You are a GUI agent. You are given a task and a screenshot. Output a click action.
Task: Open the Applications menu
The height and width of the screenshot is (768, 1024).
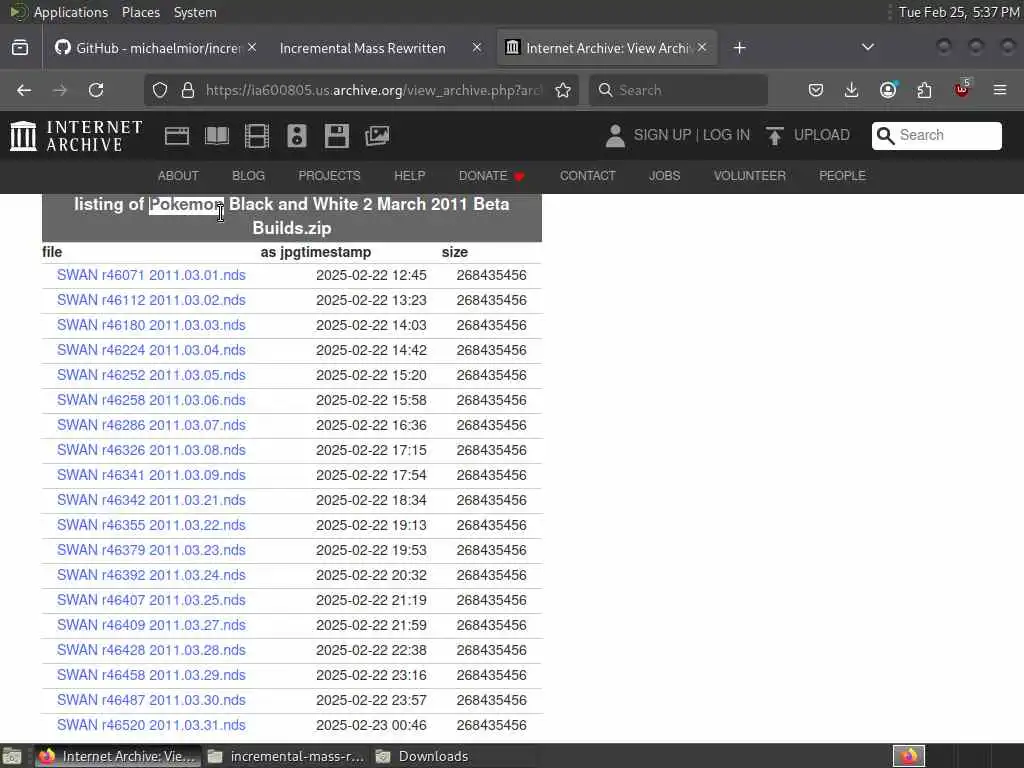(x=71, y=12)
